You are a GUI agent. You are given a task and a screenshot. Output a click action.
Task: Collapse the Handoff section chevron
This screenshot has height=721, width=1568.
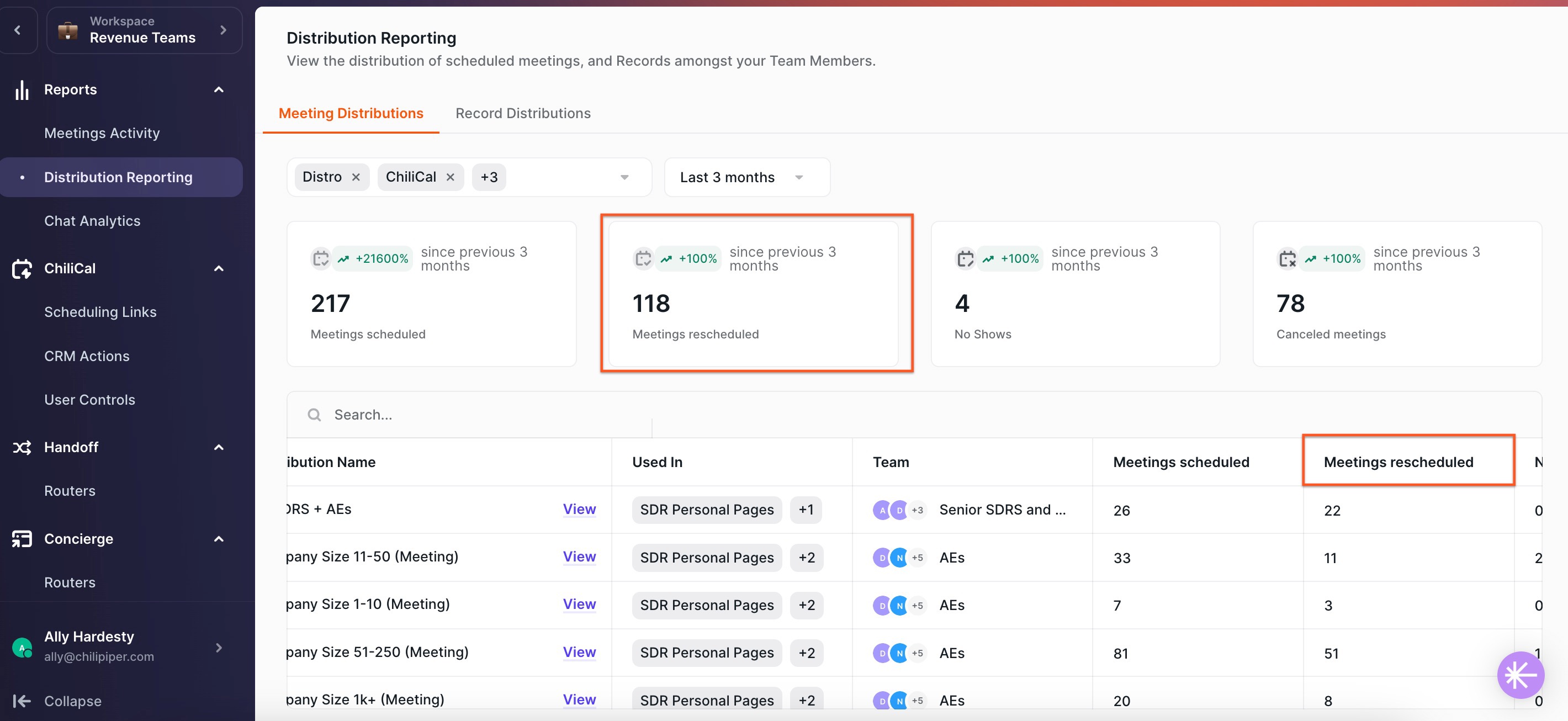(x=219, y=447)
